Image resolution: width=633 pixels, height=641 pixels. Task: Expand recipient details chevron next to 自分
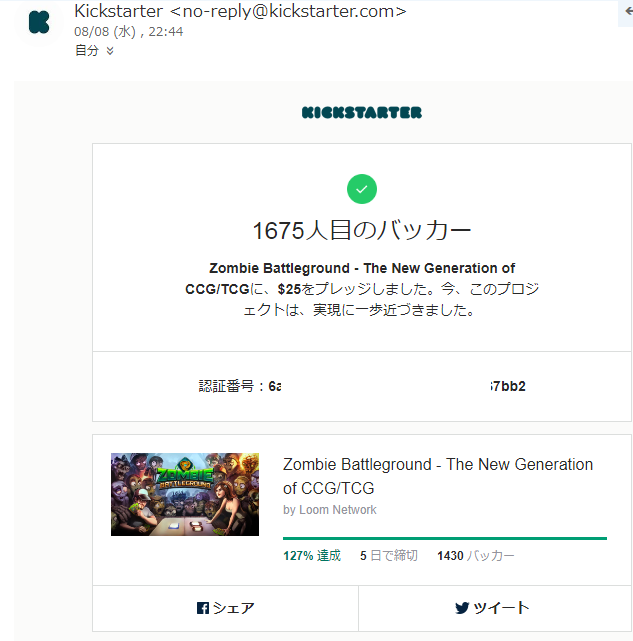[110, 51]
